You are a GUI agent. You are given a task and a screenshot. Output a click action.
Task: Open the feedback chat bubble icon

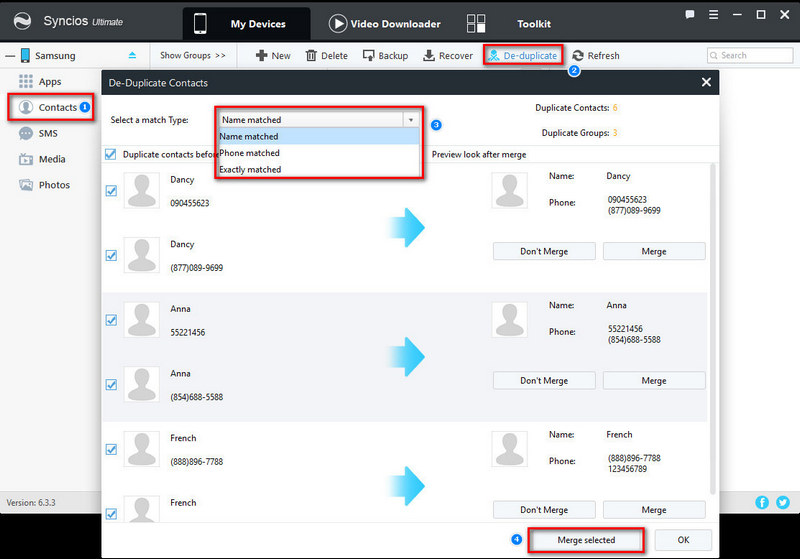click(690, 14)
